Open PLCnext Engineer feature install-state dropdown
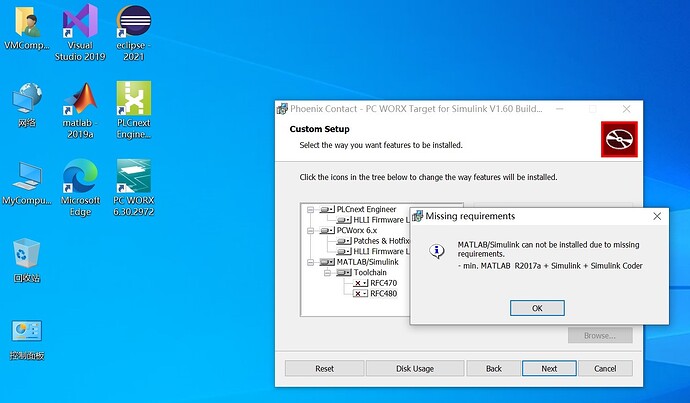690x403 pixels. tap(327, 209)
